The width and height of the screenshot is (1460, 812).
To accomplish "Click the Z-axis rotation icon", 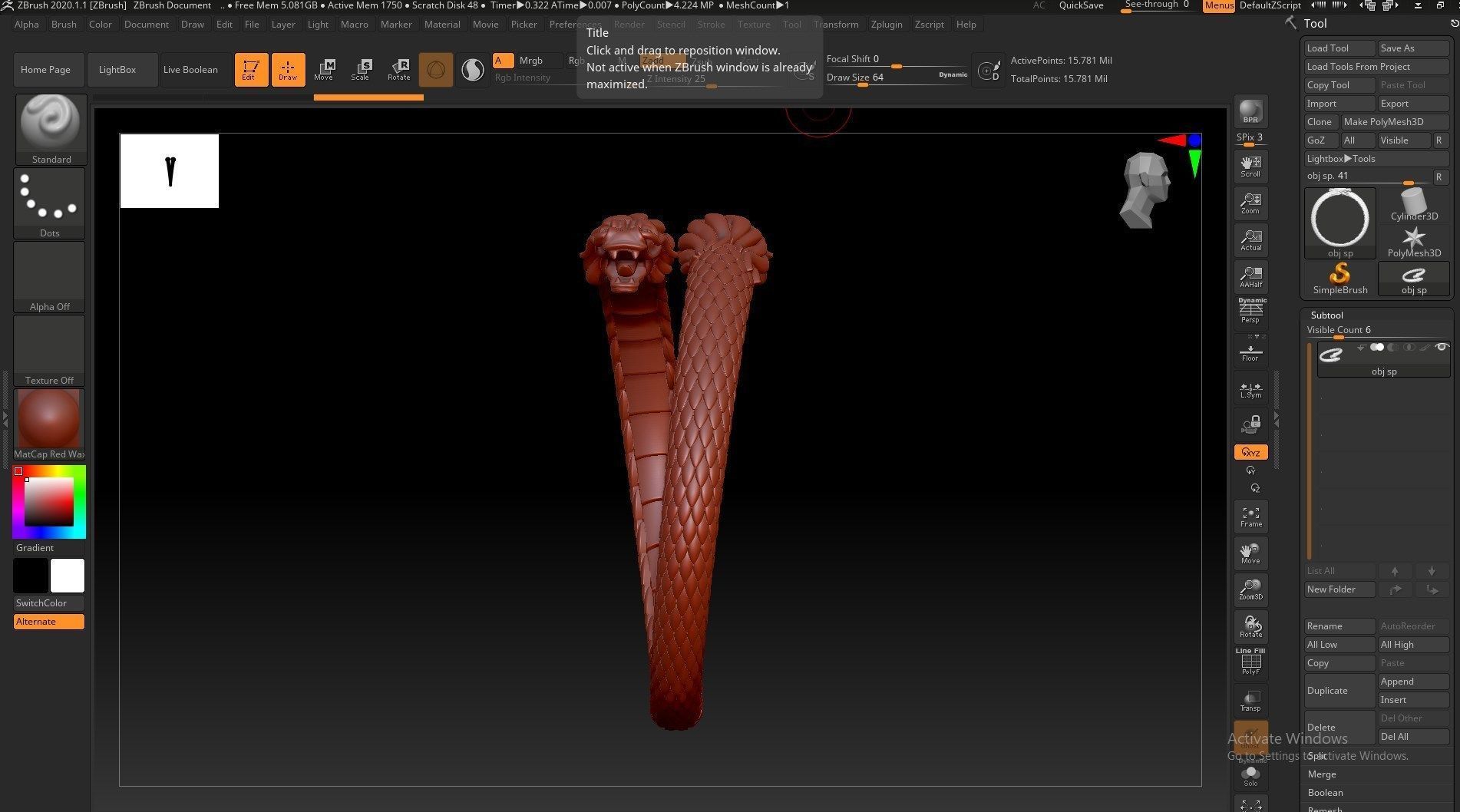I will 1255,488.
